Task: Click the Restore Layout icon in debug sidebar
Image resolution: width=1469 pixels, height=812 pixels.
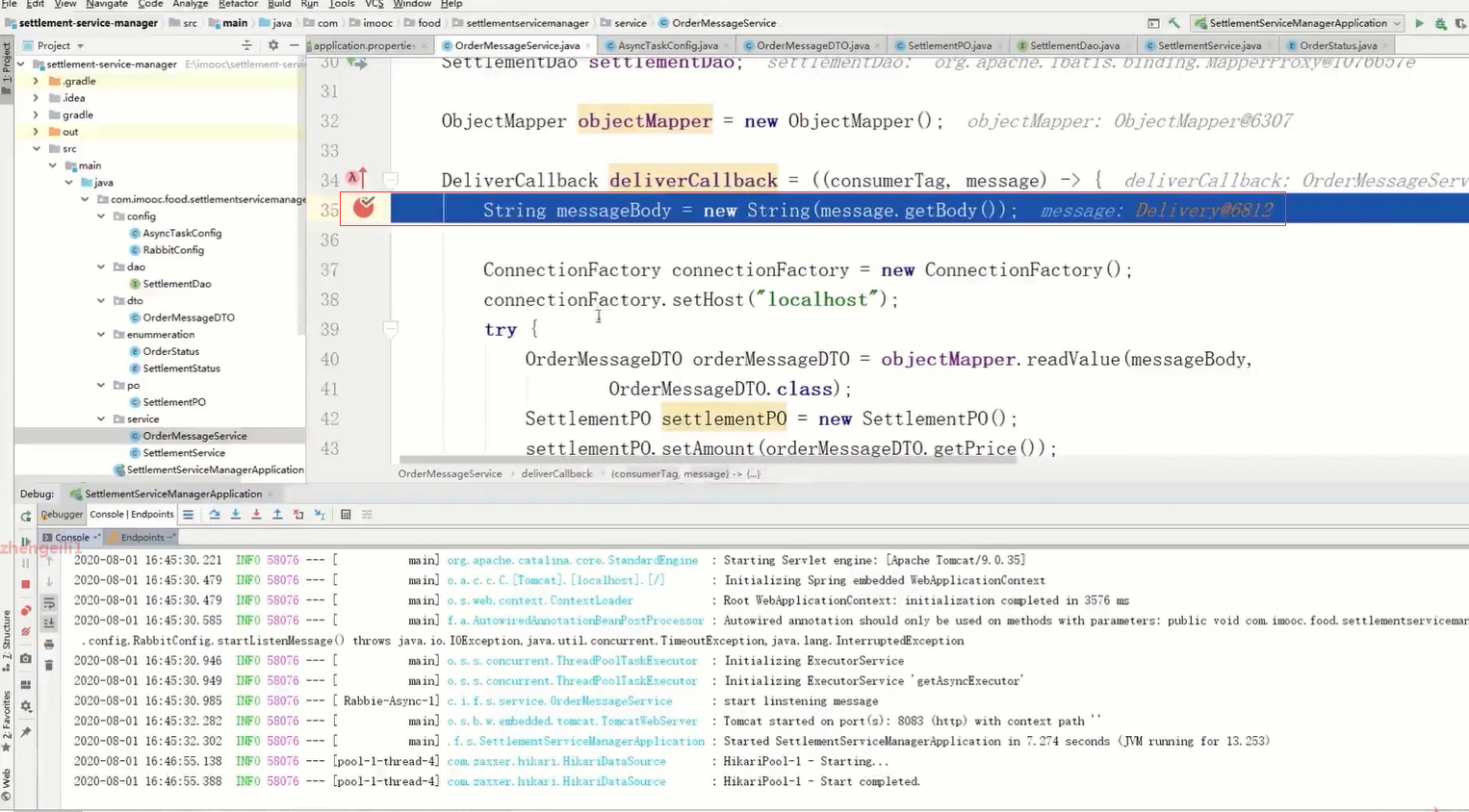Action: pyautogui.click(x=26, y=684)
